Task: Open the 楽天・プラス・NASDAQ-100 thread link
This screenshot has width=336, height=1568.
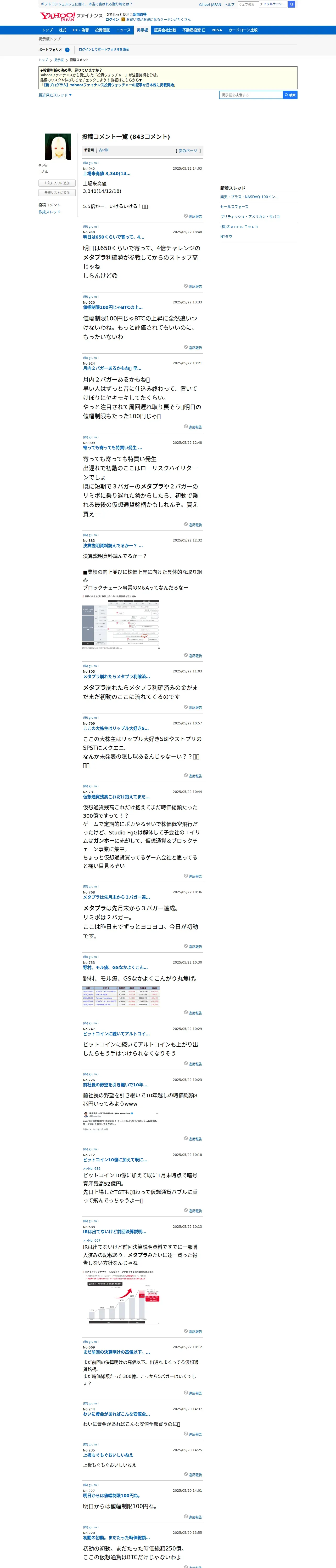Action: [x=249, y=197]
